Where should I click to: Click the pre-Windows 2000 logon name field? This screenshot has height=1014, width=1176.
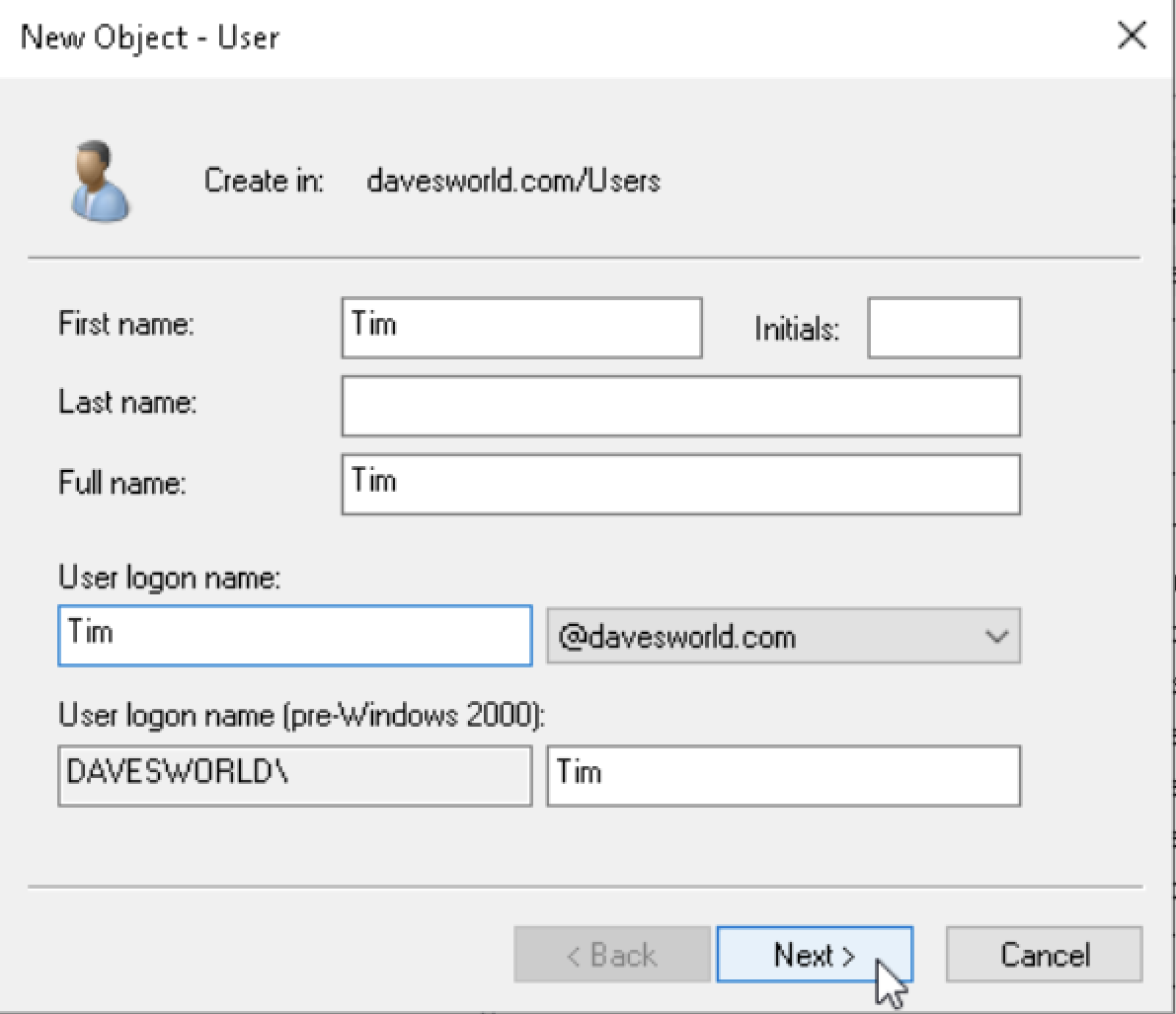tap(784, 775)
